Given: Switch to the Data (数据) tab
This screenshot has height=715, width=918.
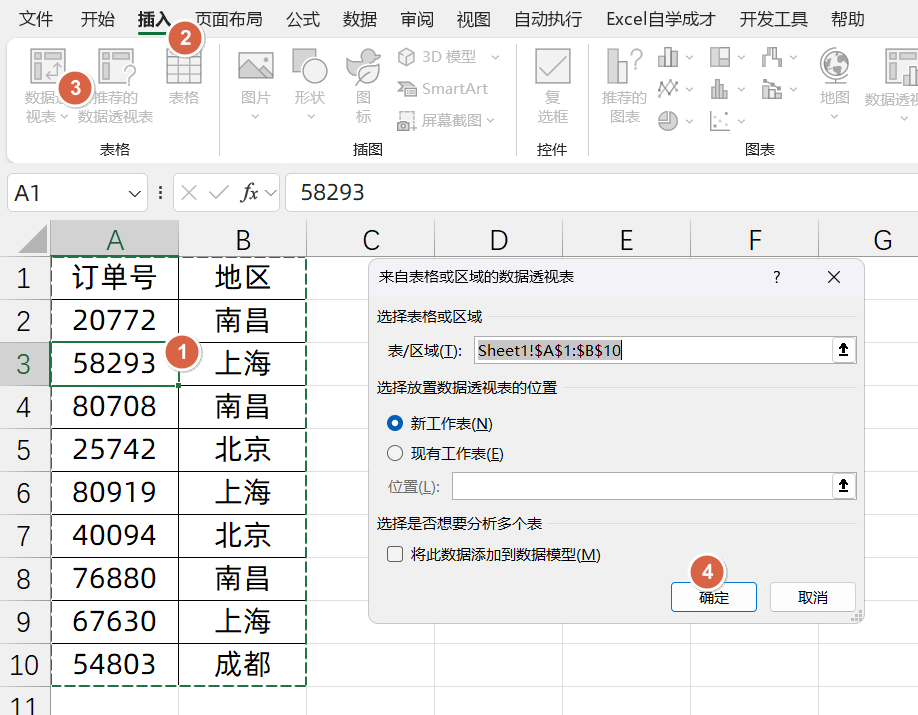Looking at the screenshot, I should (359, 19).
